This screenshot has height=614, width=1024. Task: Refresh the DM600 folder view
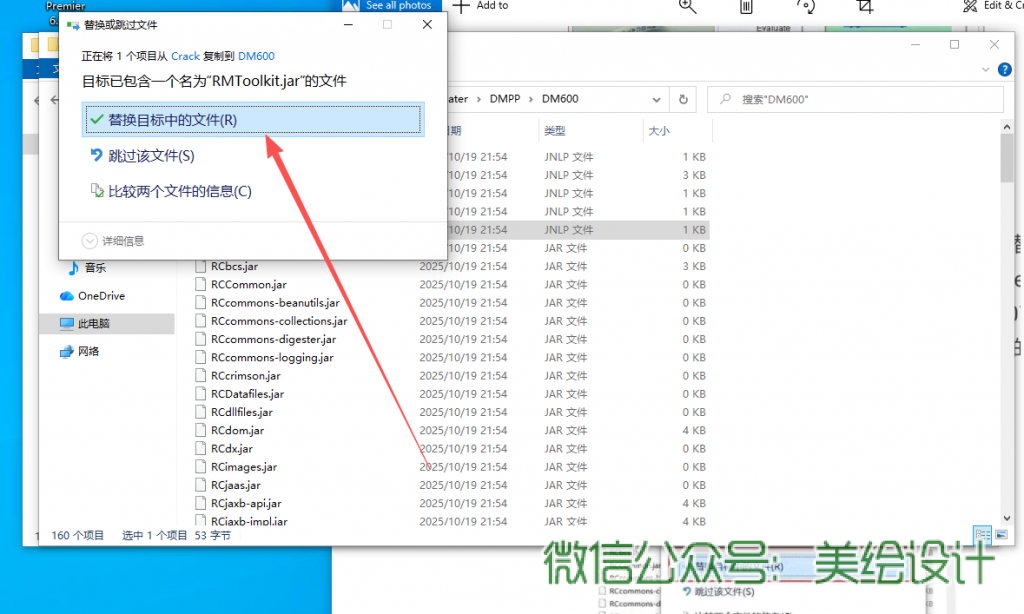[x=683, y=99]
